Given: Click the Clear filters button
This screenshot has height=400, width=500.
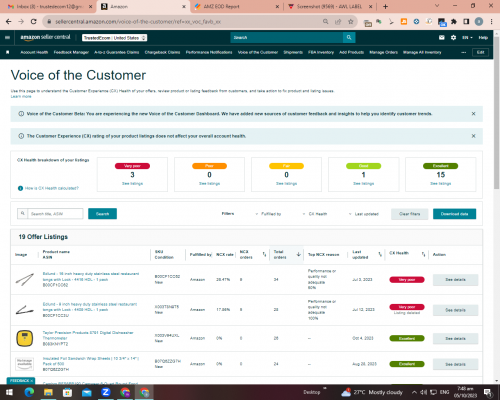Looking at the screenshot, I should [x=410, y=214].
